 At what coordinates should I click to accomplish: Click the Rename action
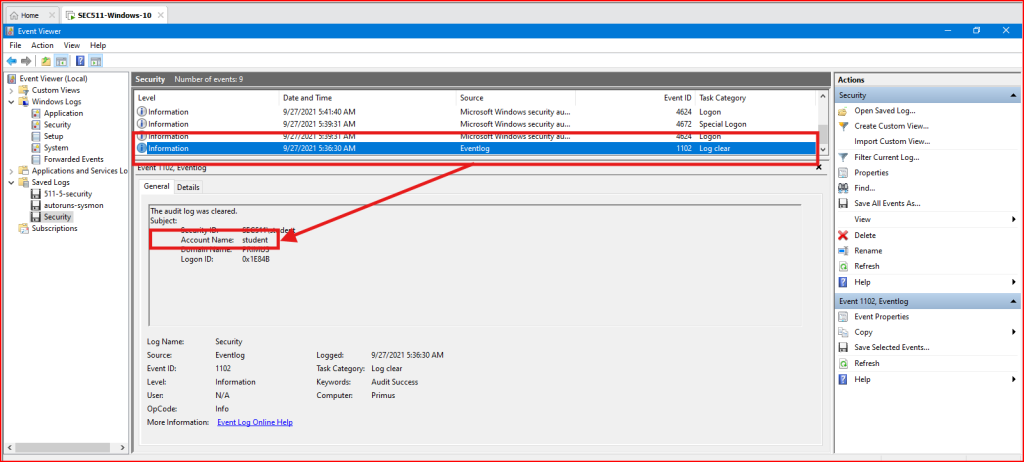867,251
